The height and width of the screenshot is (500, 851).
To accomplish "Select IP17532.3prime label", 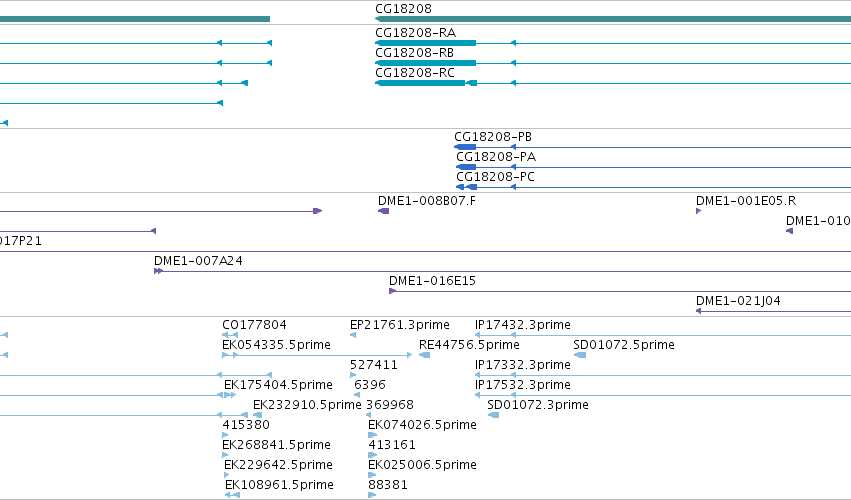I will [523, 385].
